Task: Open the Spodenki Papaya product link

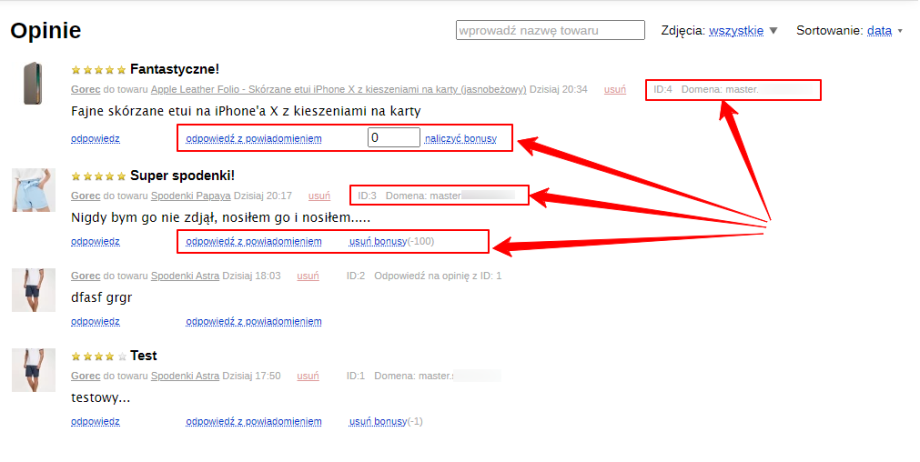Action: [190, 196]
